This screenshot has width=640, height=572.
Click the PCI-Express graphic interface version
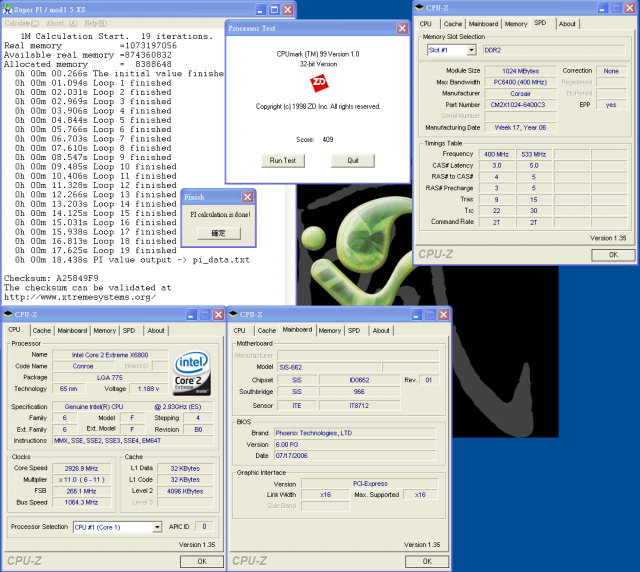[x=370, y=484]
